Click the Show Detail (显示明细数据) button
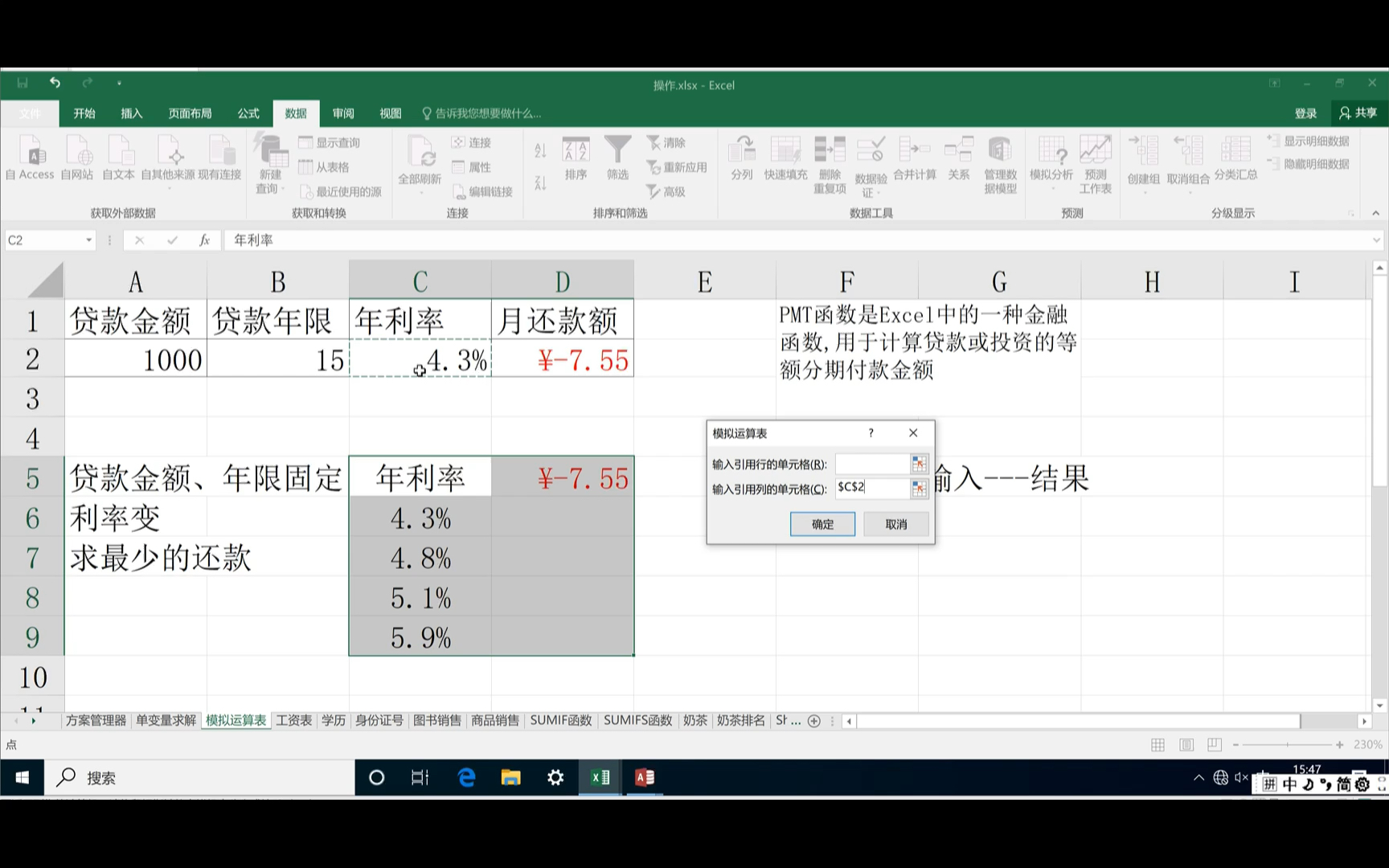The image size is (1389, 868). 1309,141
